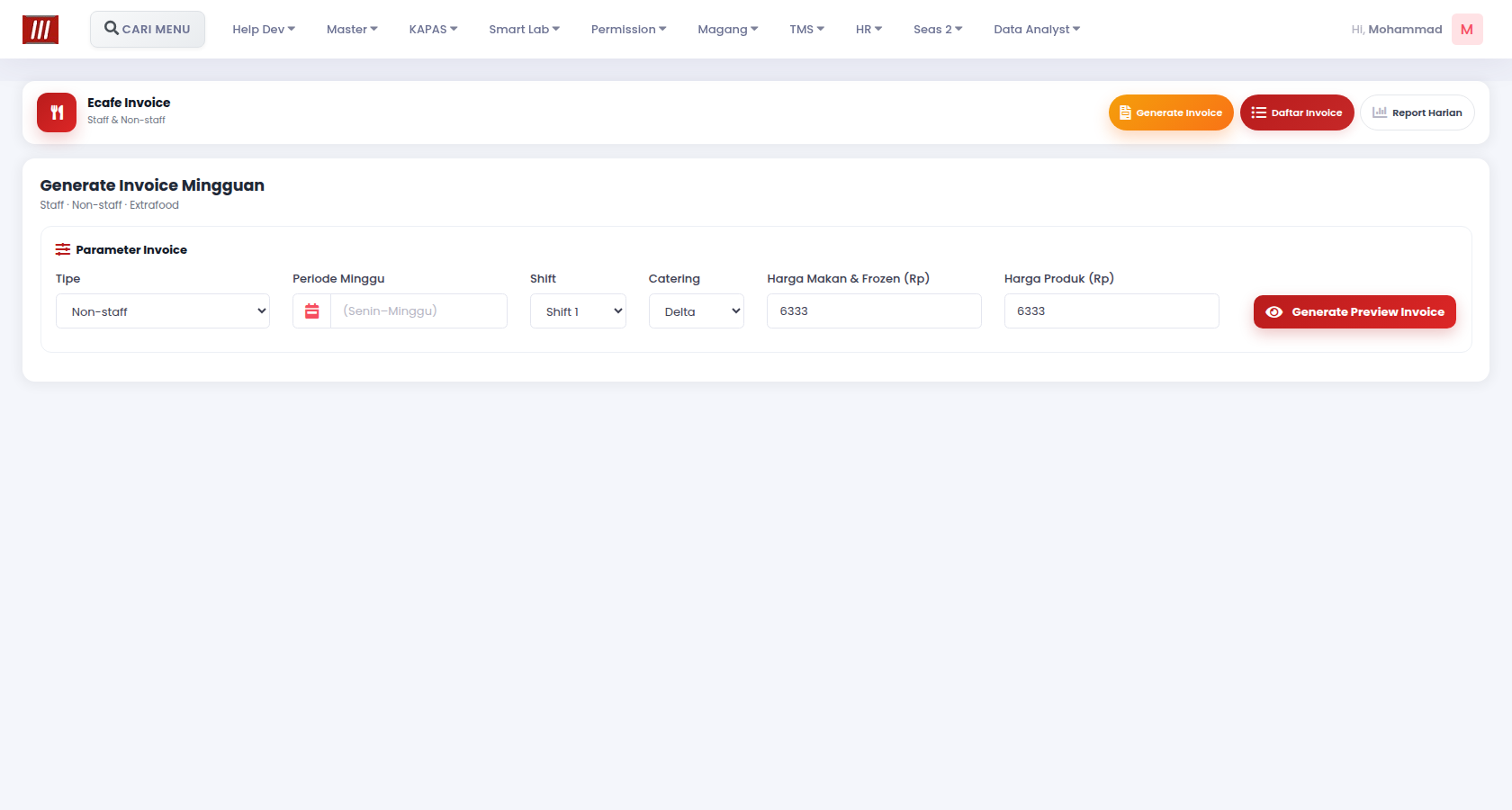The width and height of the screenshot is (1512, 810).
Task: Click the Hi, Mohammad user greeting
Action: 1397,30
